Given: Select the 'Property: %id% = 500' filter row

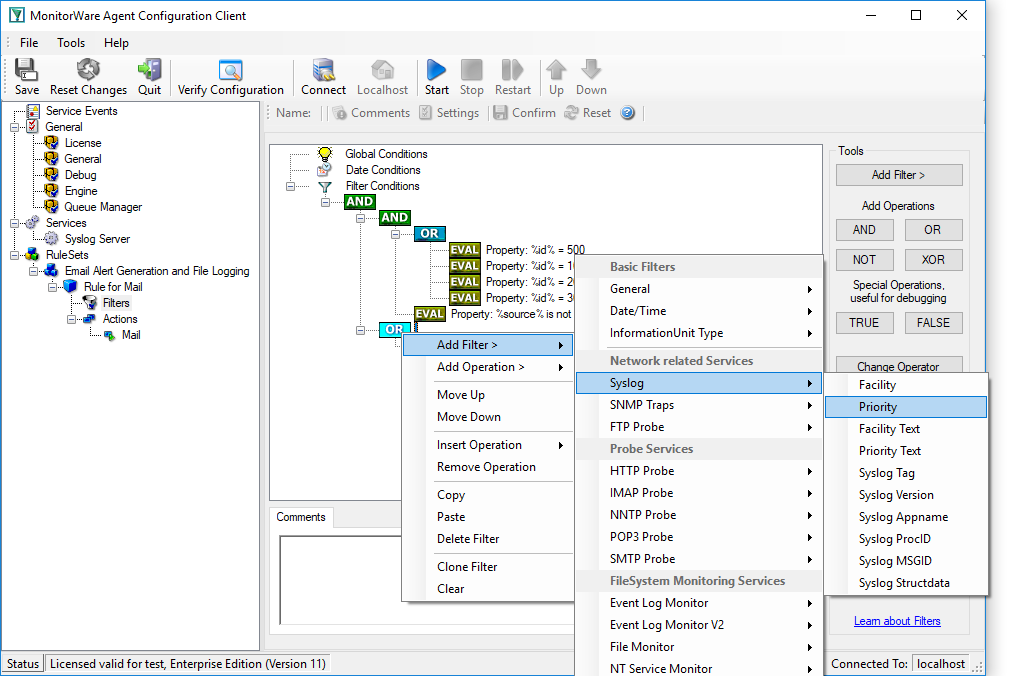Looking at the screenshot, I should coord(517,249).
